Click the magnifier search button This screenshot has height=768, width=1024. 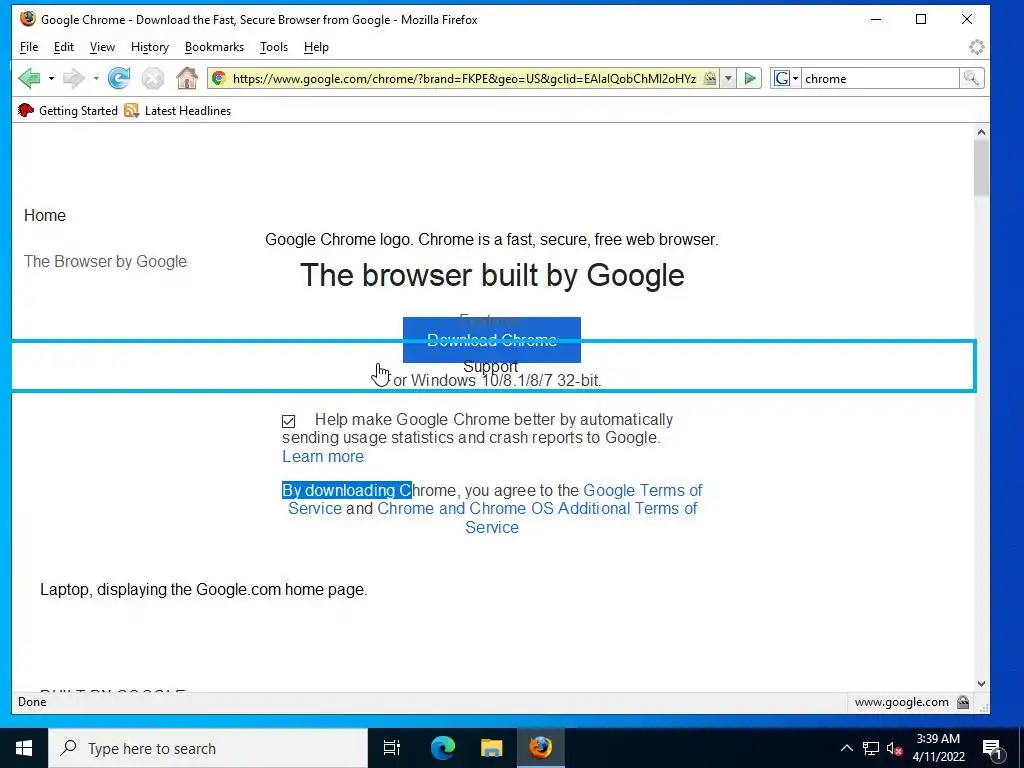[971, 78]
